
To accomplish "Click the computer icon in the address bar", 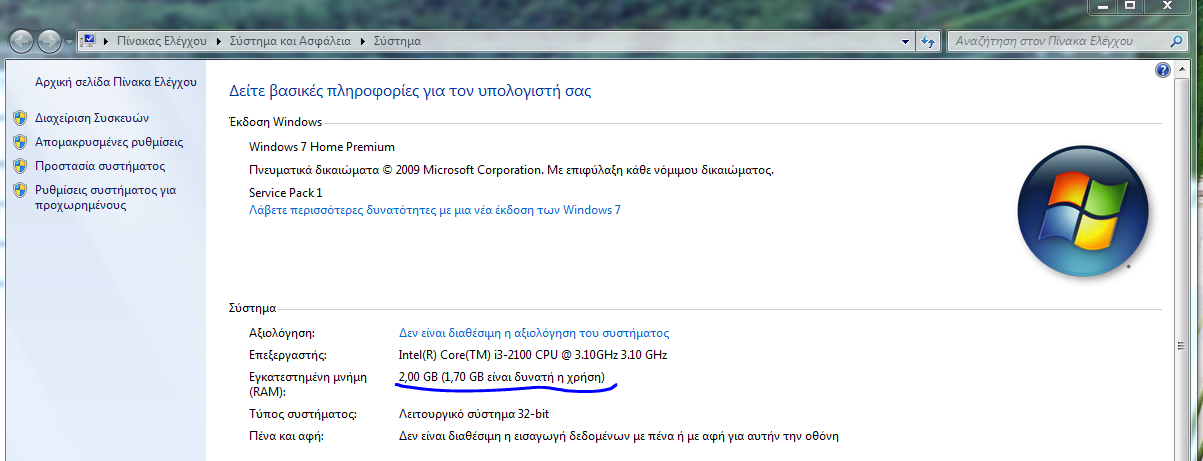I will [88, 41].
